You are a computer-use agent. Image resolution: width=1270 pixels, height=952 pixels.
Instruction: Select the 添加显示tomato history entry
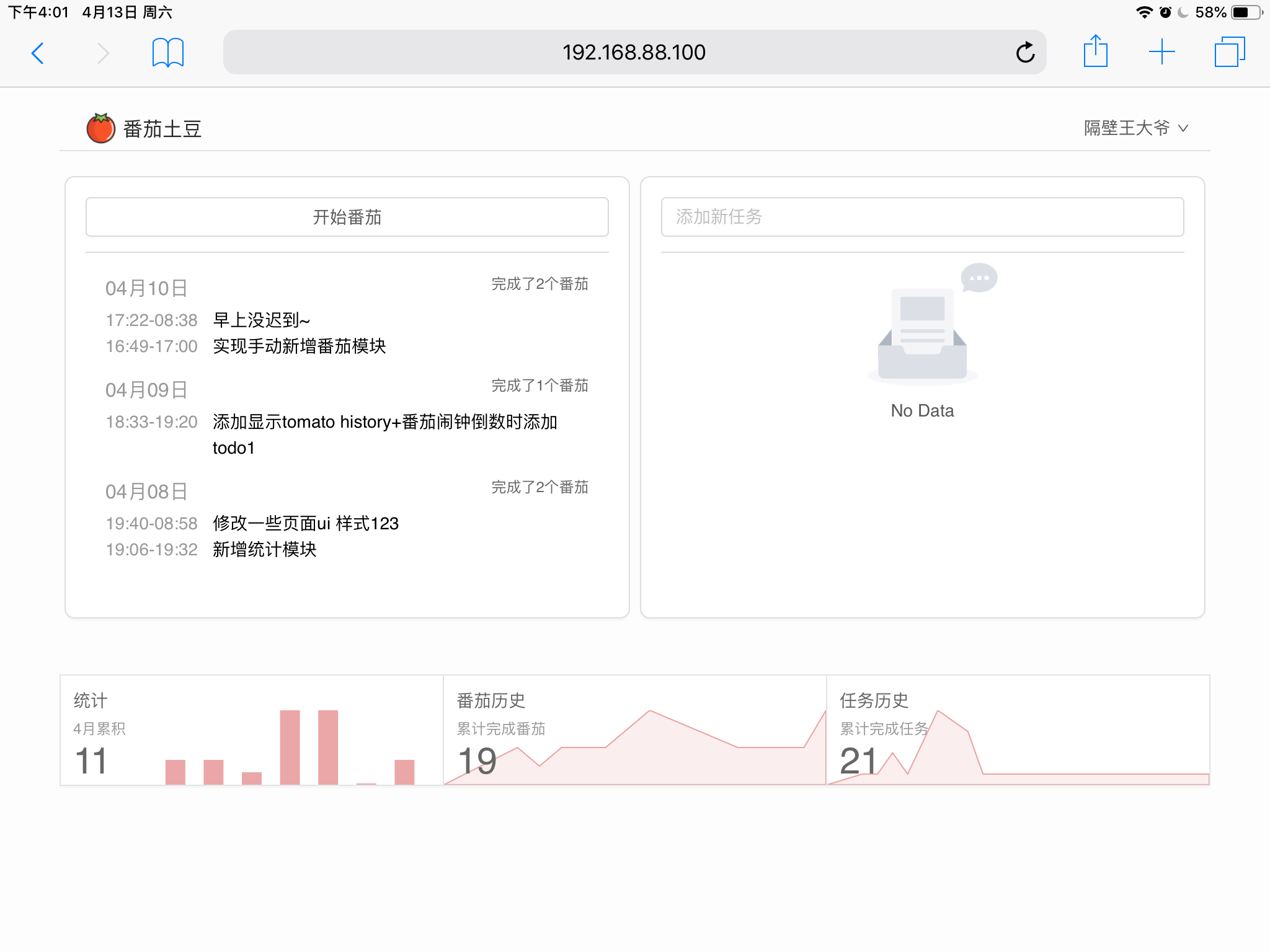coord(385,434)
